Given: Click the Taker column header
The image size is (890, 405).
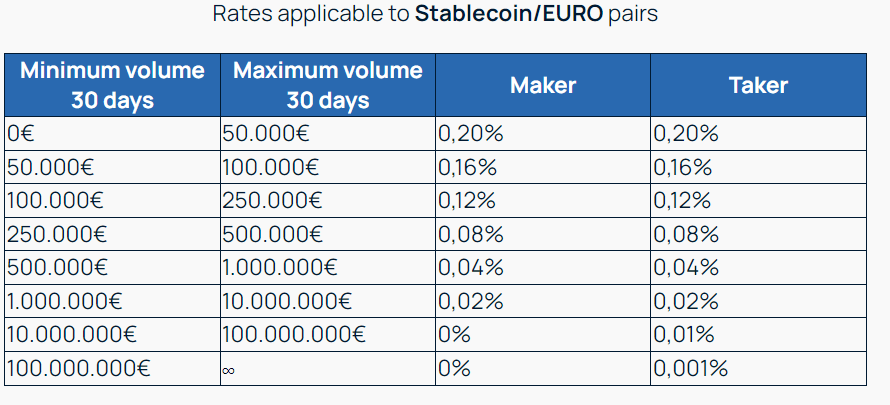Looking at the screenshot, I should tap(758, 85).
